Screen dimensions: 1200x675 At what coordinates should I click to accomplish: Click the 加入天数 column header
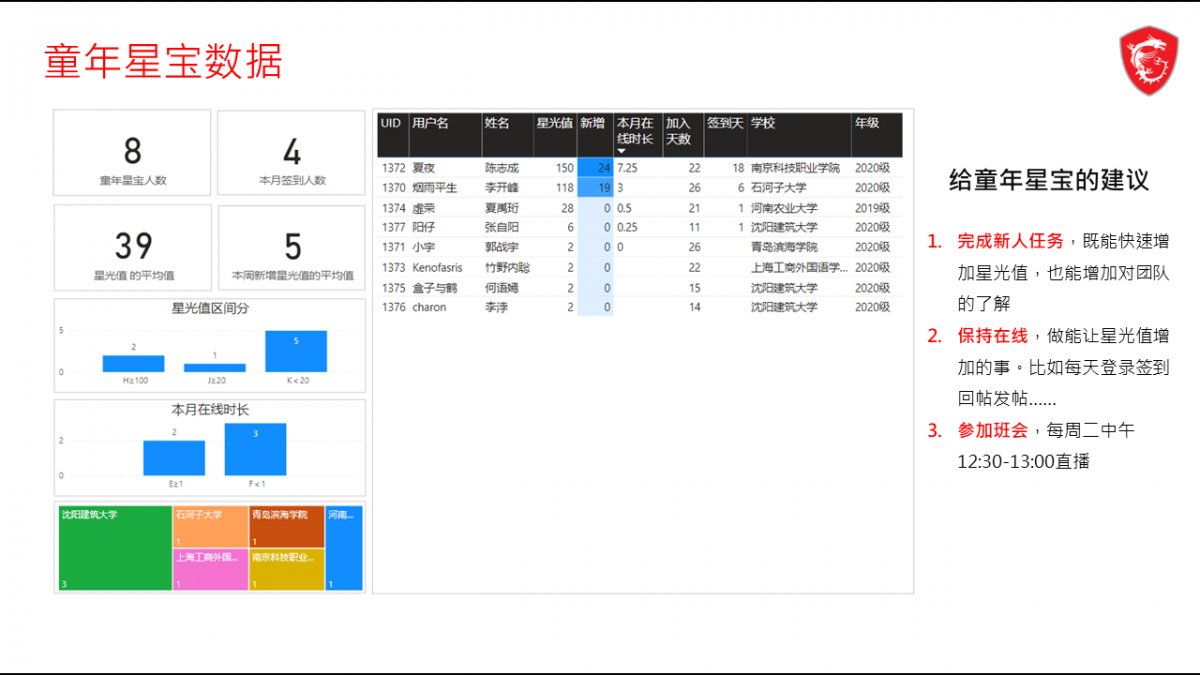pos(678,131)
